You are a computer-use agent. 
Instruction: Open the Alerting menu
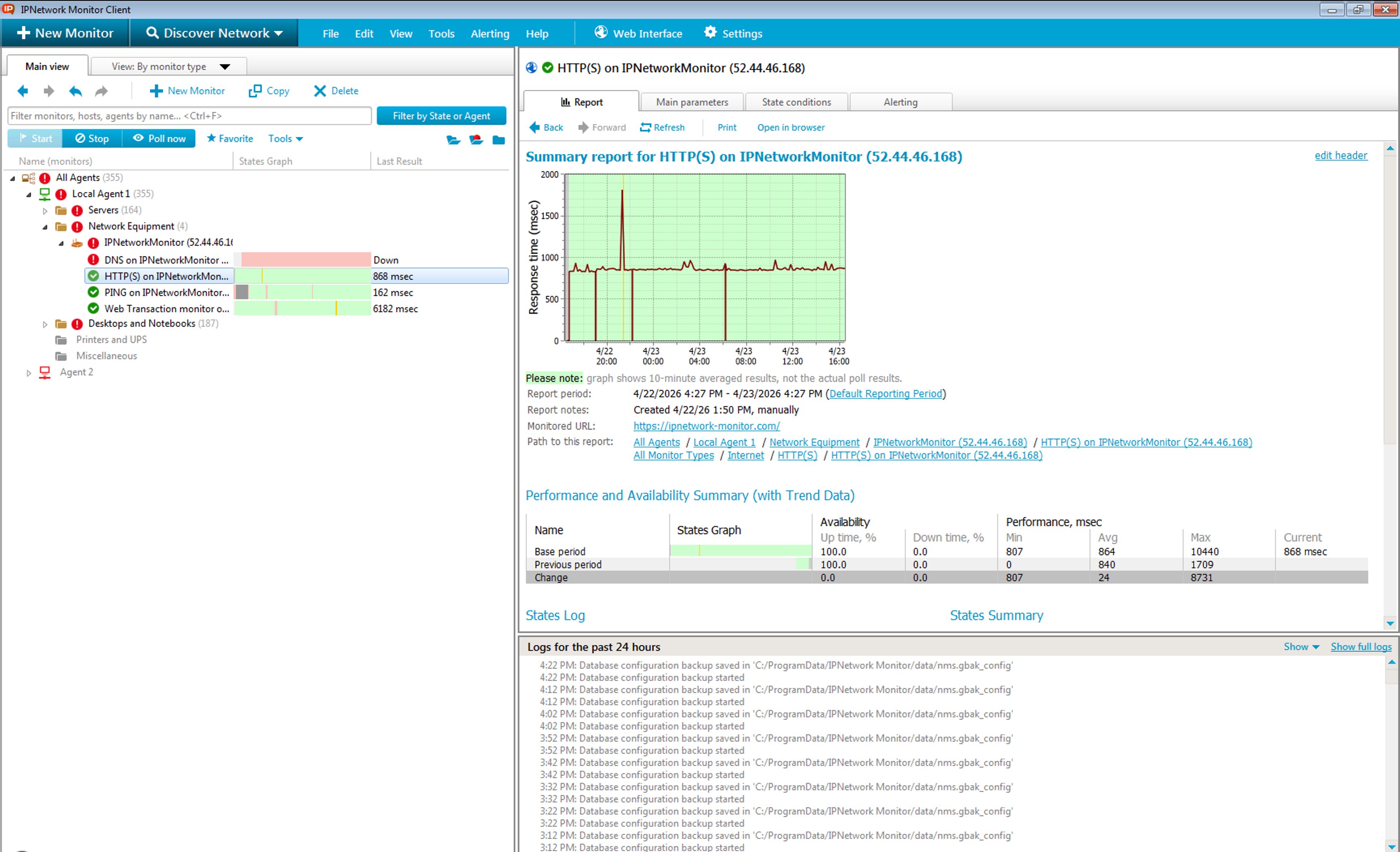point(490,34)
